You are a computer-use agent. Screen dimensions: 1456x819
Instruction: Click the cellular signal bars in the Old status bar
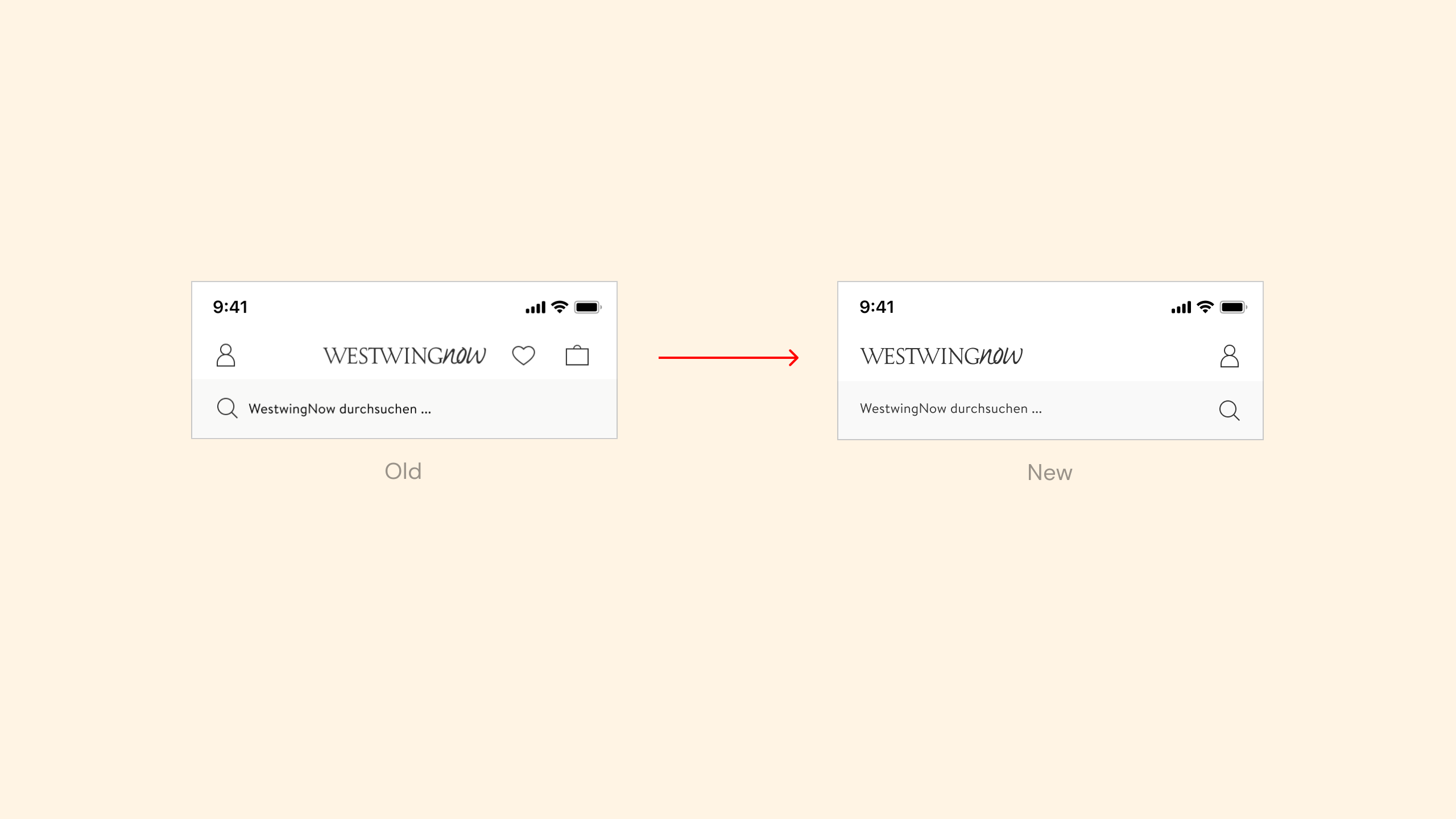coord(535,308)
